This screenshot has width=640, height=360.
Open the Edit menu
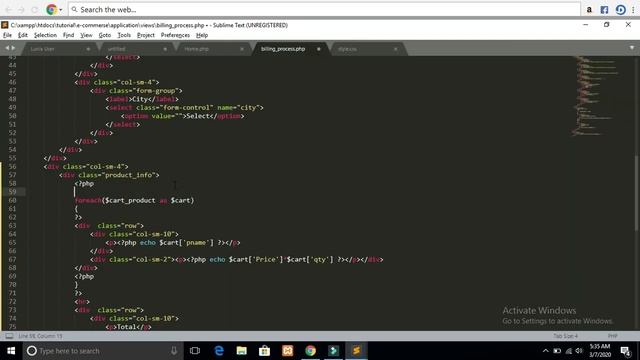pos(23,35)
